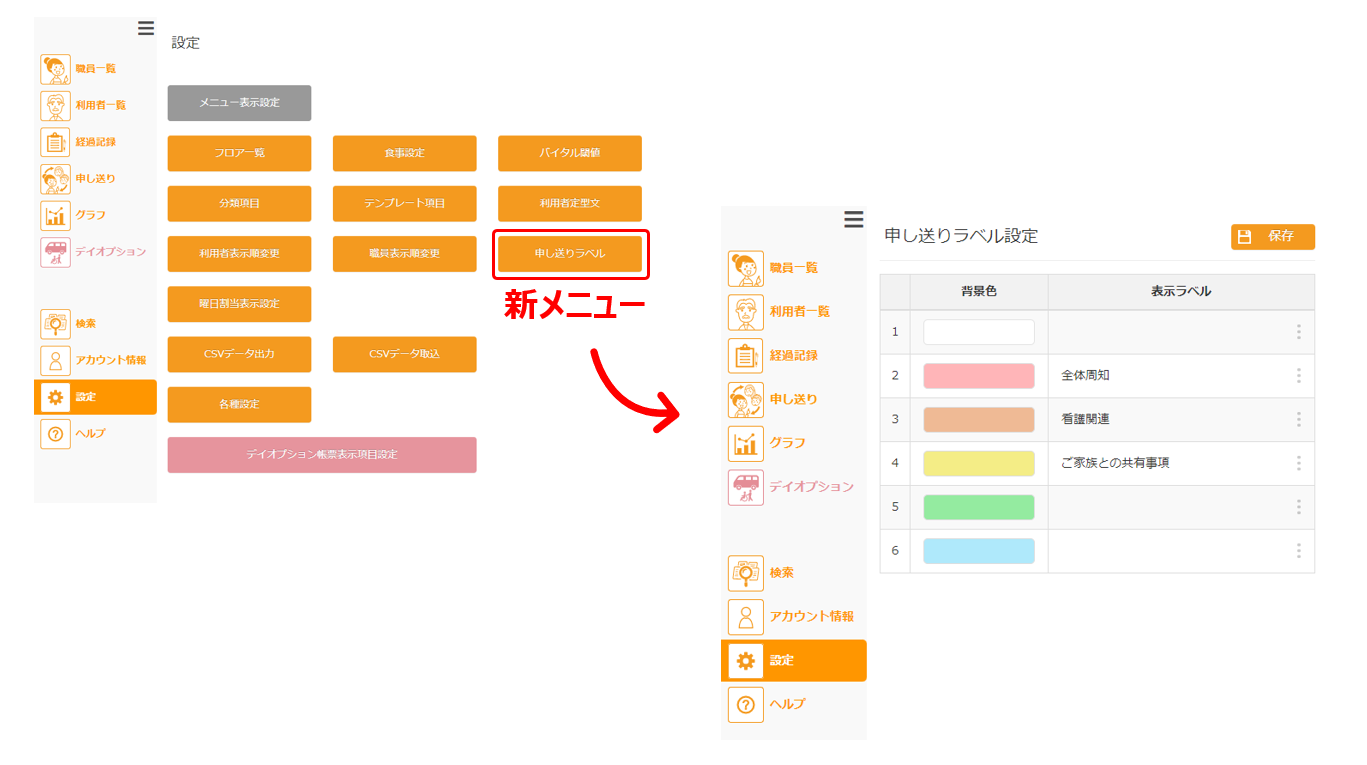
Task: Open 利用者一覧 icon in 申し送りラベル設定 screen sidebar
Action: pos(745,312)
